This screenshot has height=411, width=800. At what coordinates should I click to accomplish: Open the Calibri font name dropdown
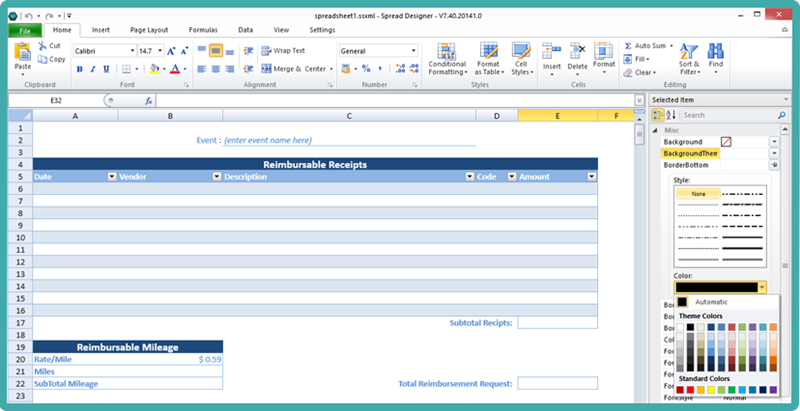pos(133,50)
